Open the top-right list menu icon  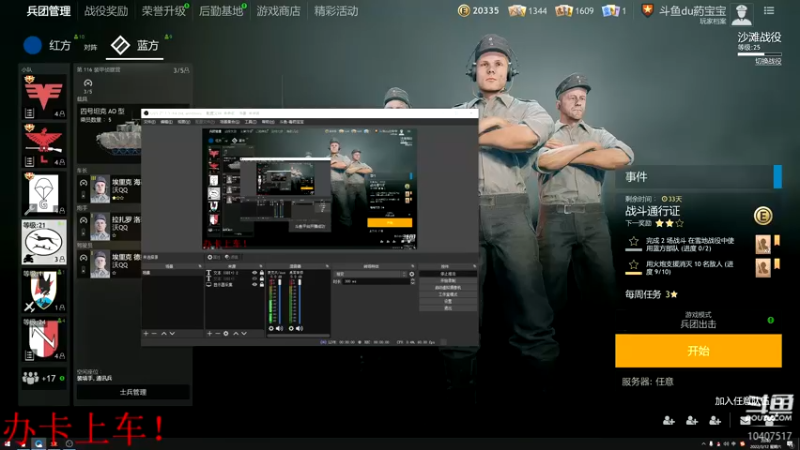tap(769, 10)
